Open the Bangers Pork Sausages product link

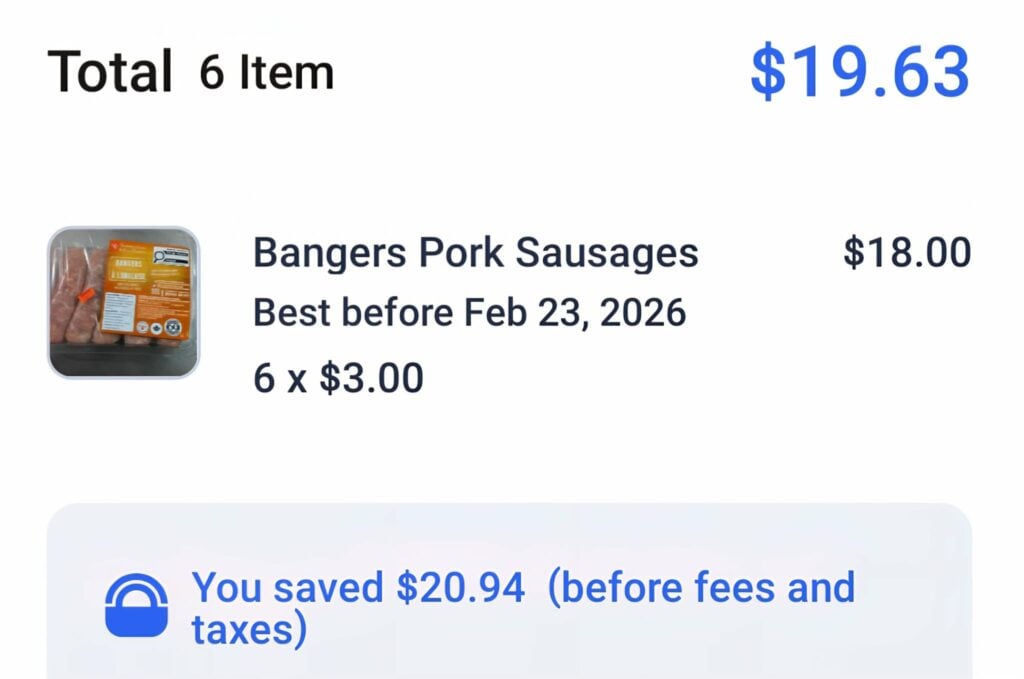point(475,252)
